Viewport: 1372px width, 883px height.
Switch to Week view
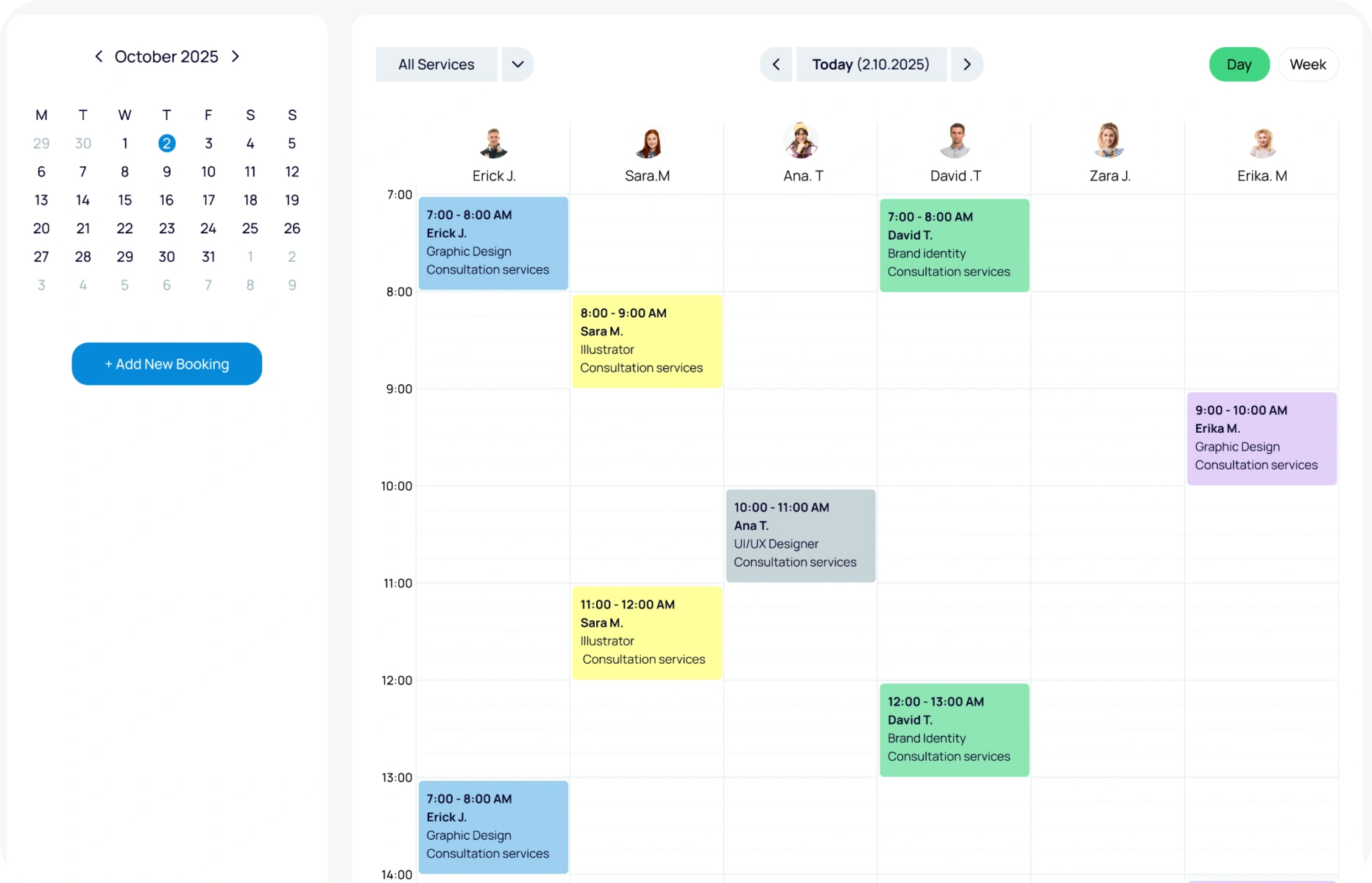pos(1307,65)
